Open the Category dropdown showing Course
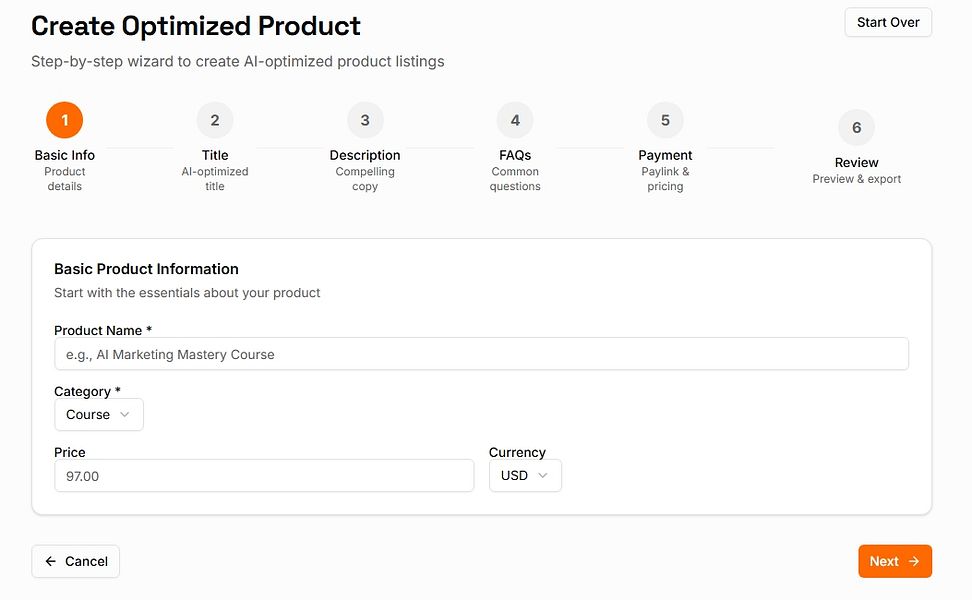The width and height of the screenshot is (972, 600). coord(98,414)
